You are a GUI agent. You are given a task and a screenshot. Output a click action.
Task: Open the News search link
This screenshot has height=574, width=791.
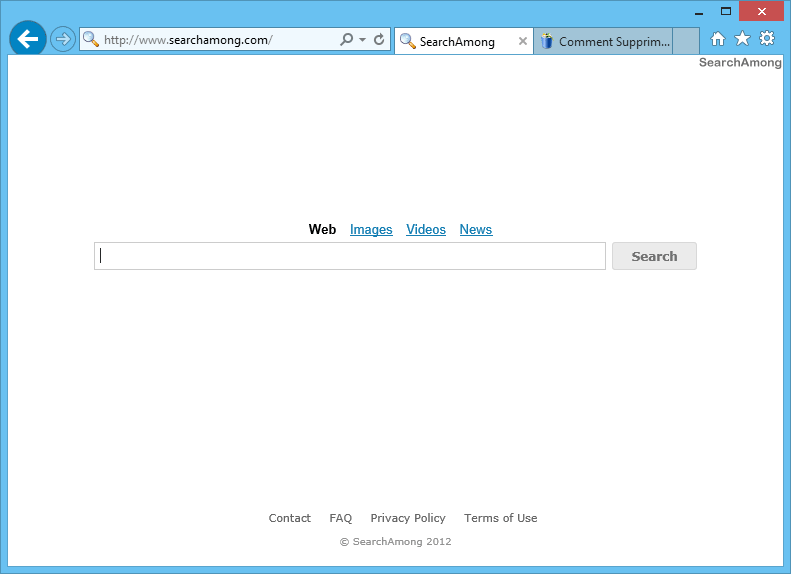tap(476, 229)
